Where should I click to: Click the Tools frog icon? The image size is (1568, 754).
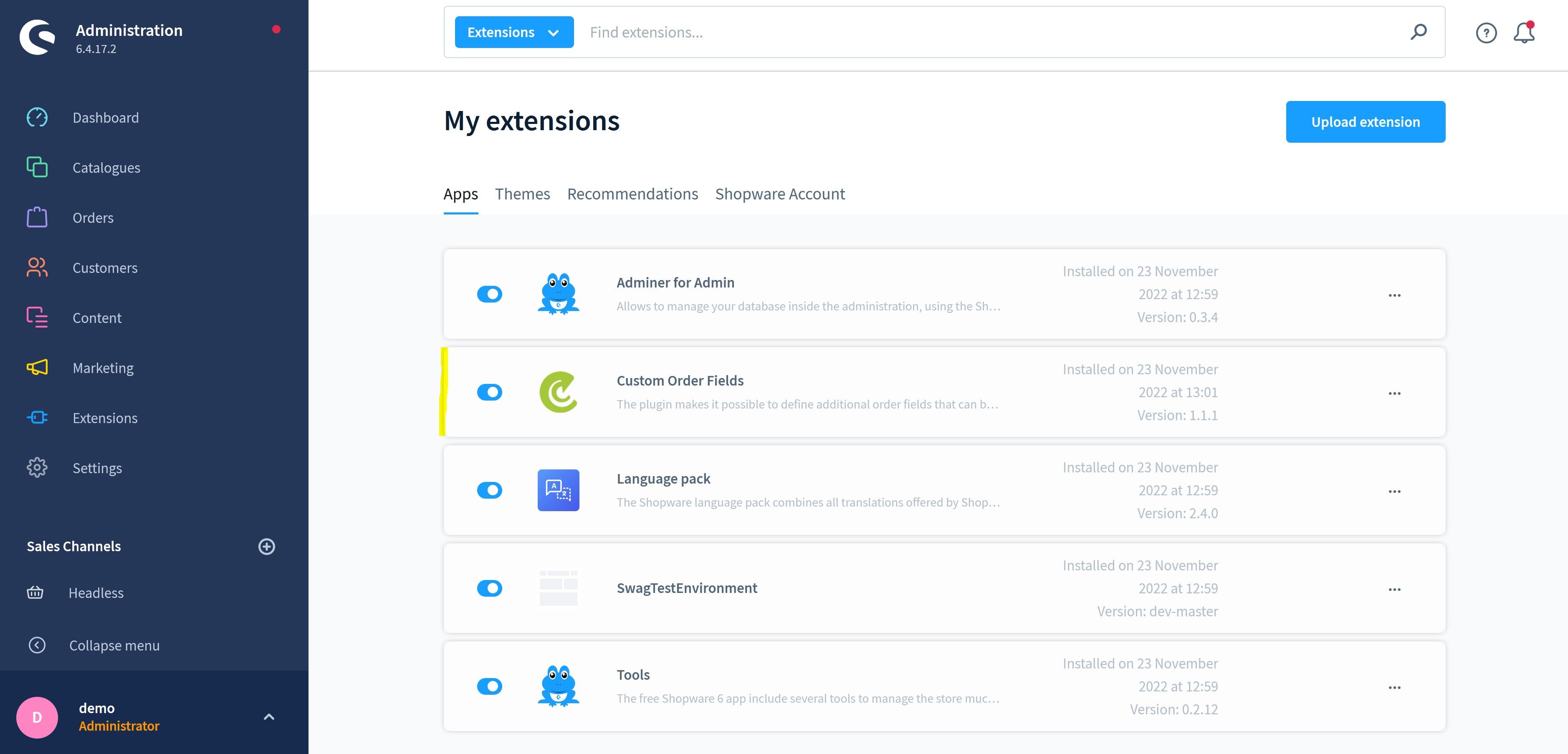(558, 686)
